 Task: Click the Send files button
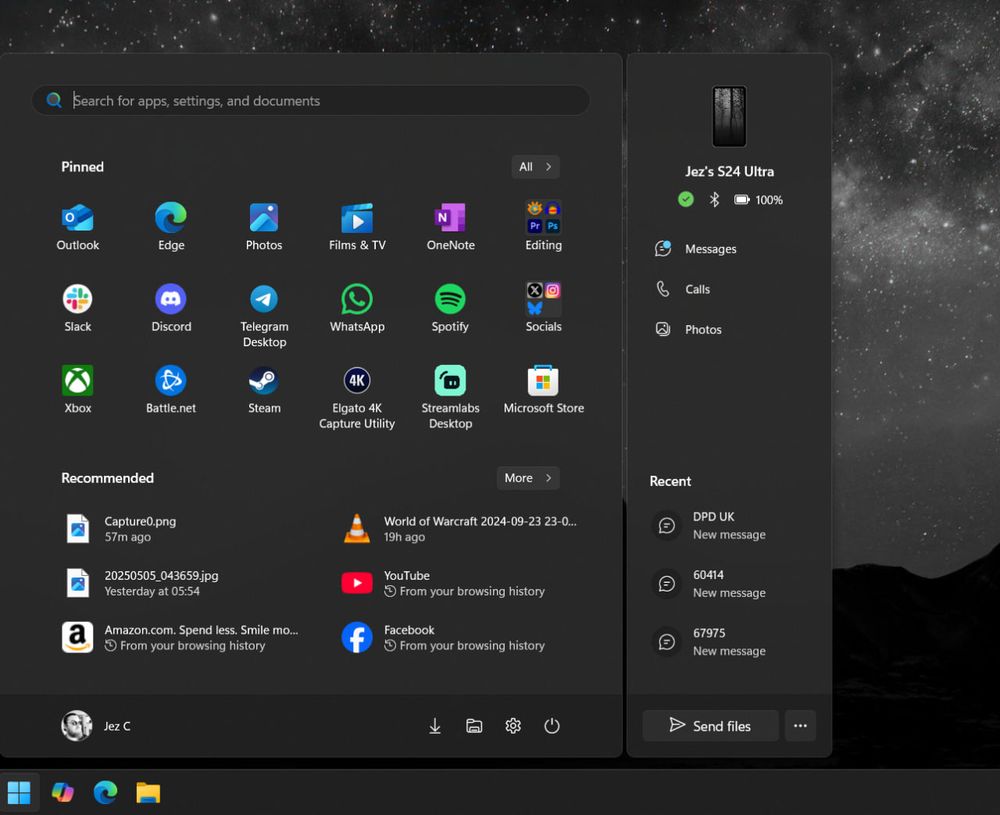click(710, 726)
